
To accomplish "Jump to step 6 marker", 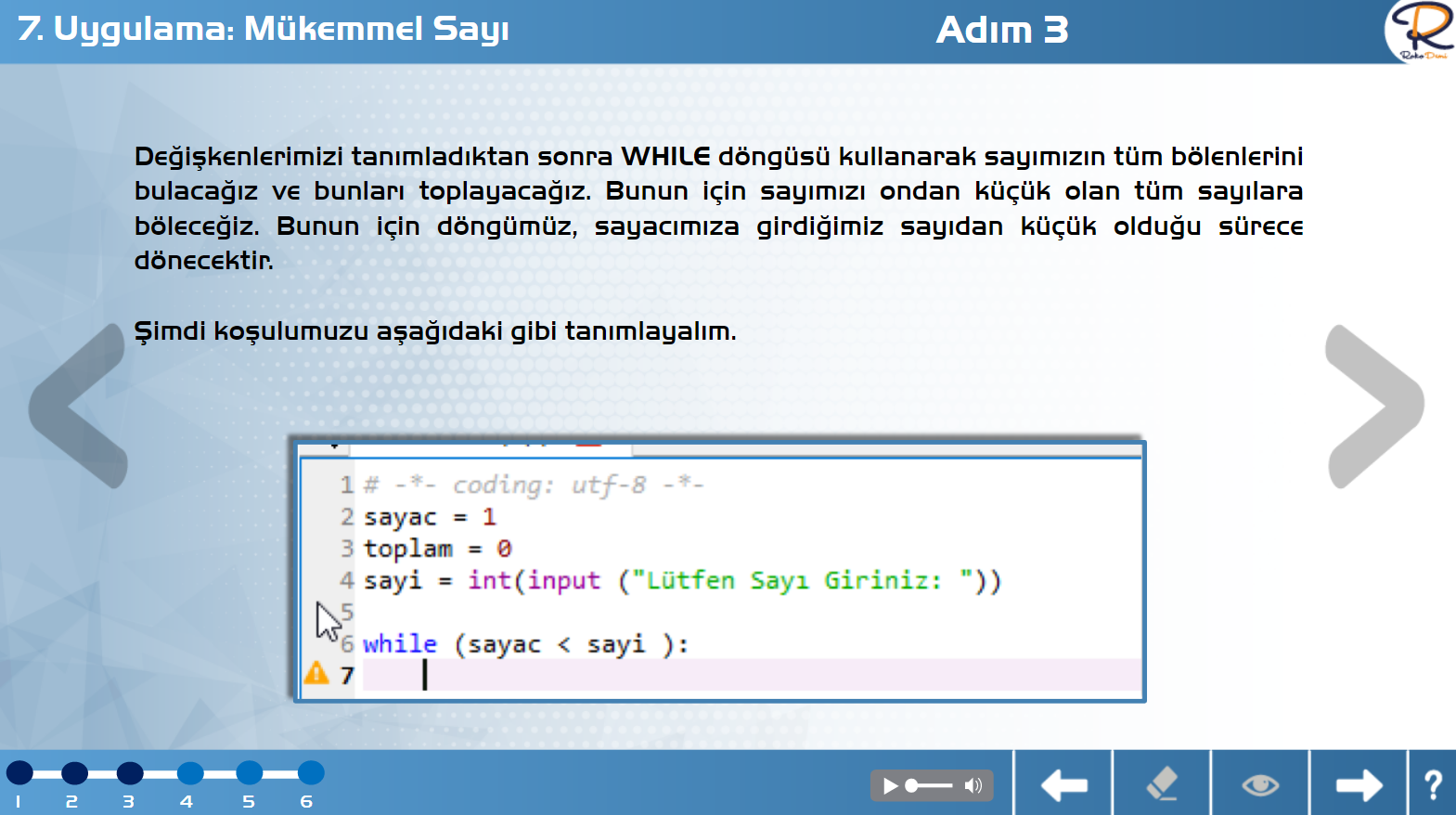I will [x=311, y=772].
